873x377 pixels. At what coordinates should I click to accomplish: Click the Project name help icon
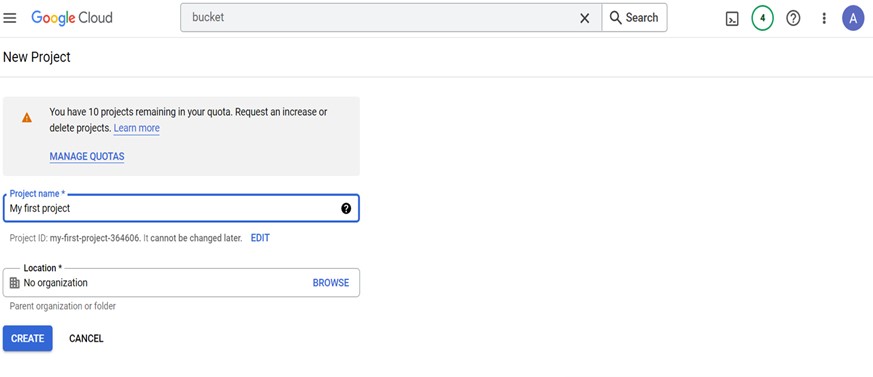coord(346,209)
